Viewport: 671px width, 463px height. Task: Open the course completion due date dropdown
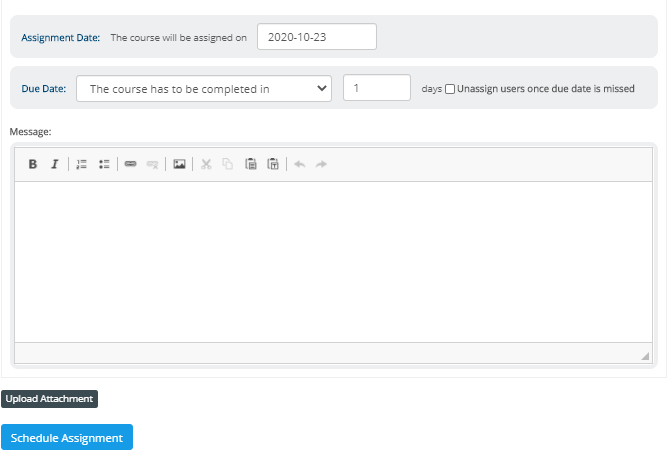click(204, 89)
